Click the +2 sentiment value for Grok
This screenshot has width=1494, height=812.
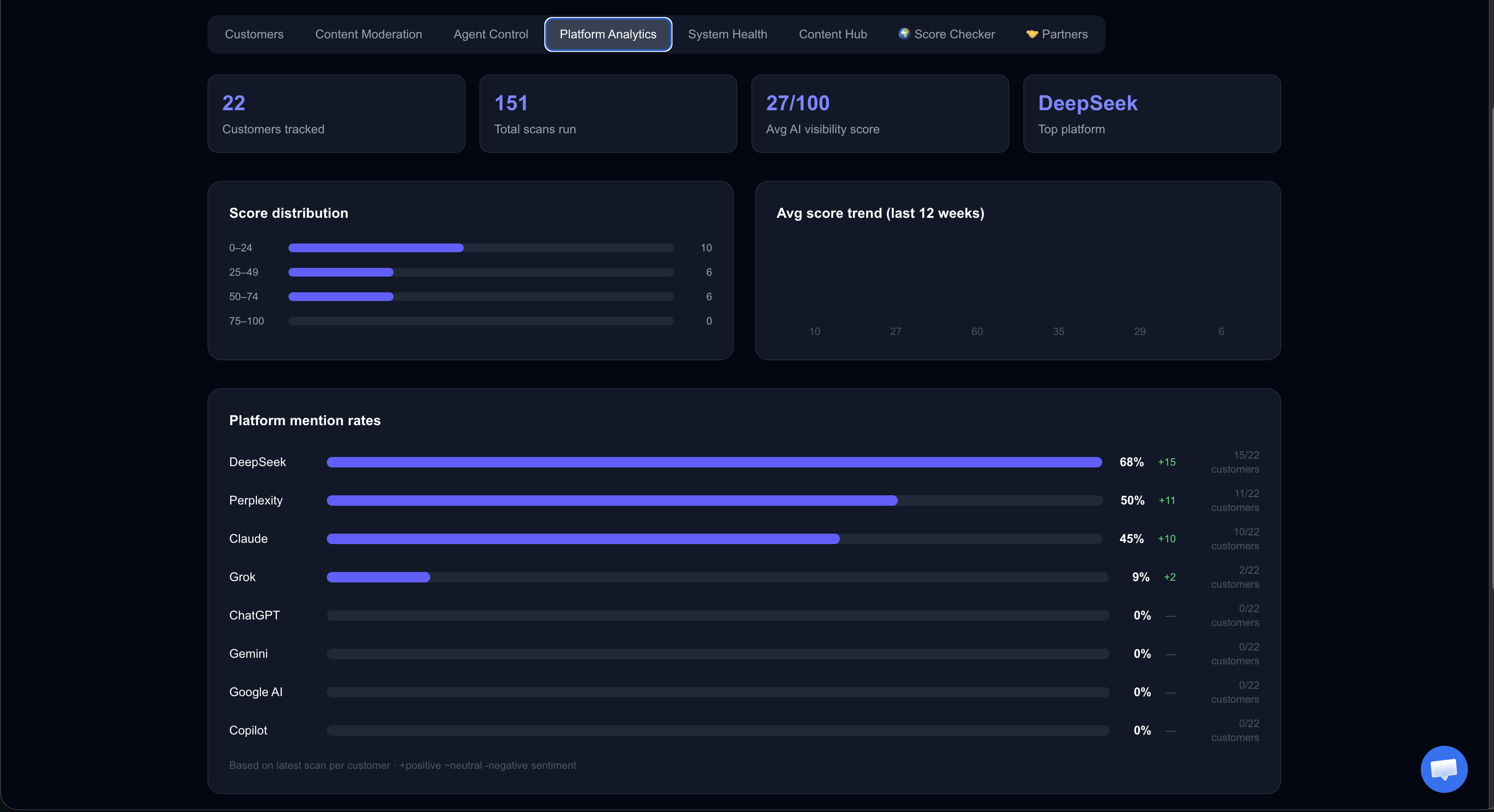click(x=1170, y=577)
